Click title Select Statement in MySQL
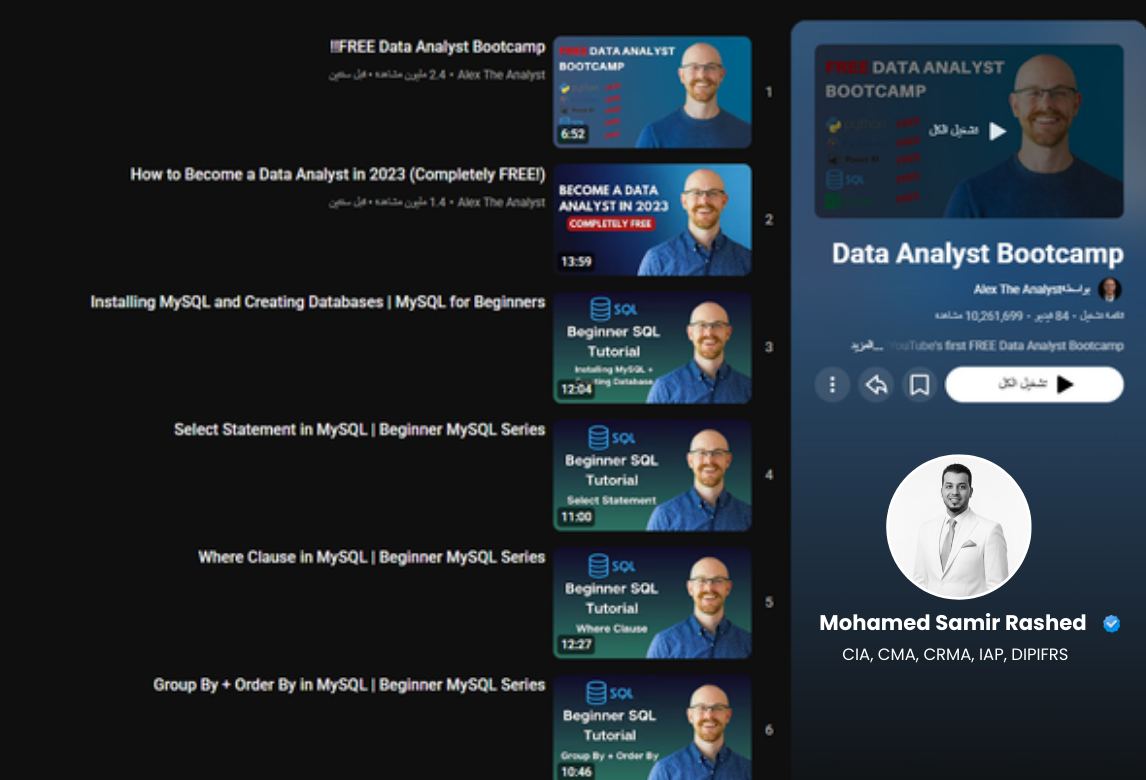Image resolution: width=1146 pixels, height=780 pixels. pyautogui.click(x=360, y=430)
